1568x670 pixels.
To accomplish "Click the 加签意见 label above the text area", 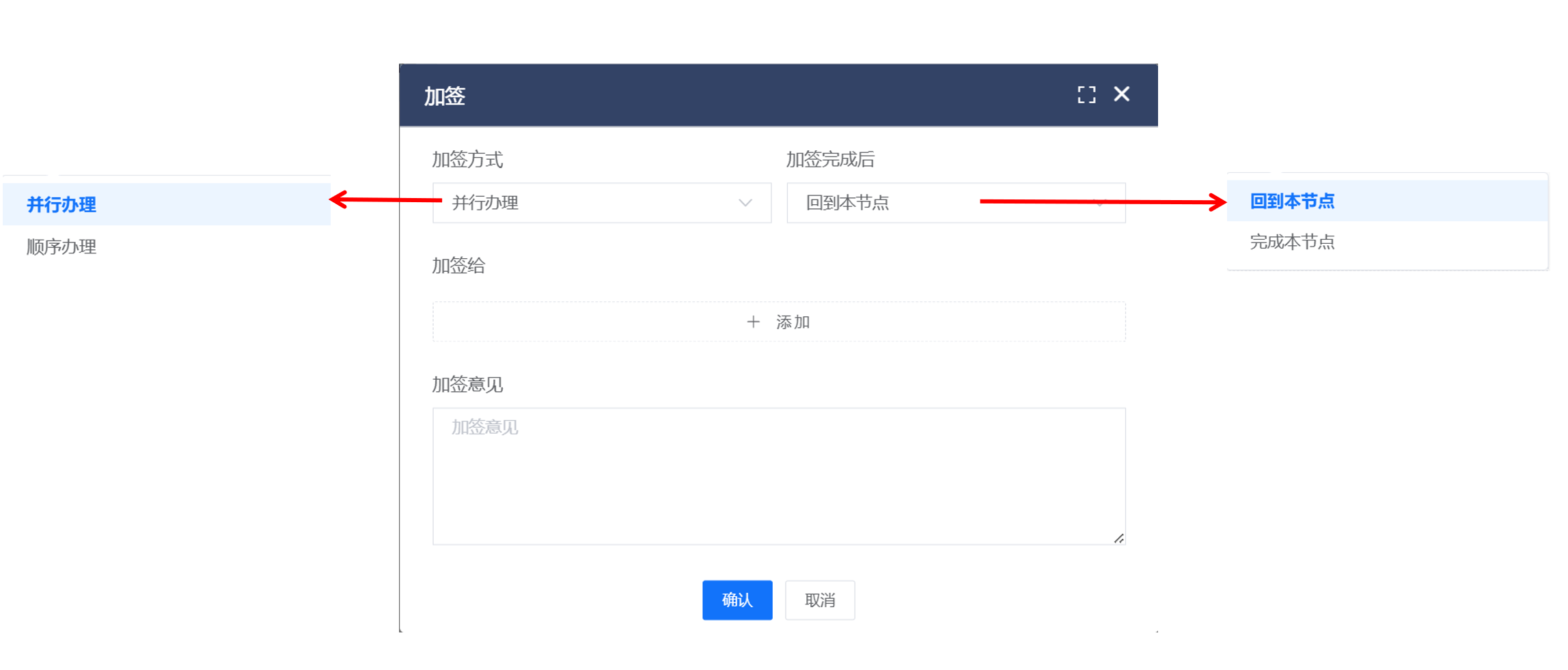I will (467, 385).
